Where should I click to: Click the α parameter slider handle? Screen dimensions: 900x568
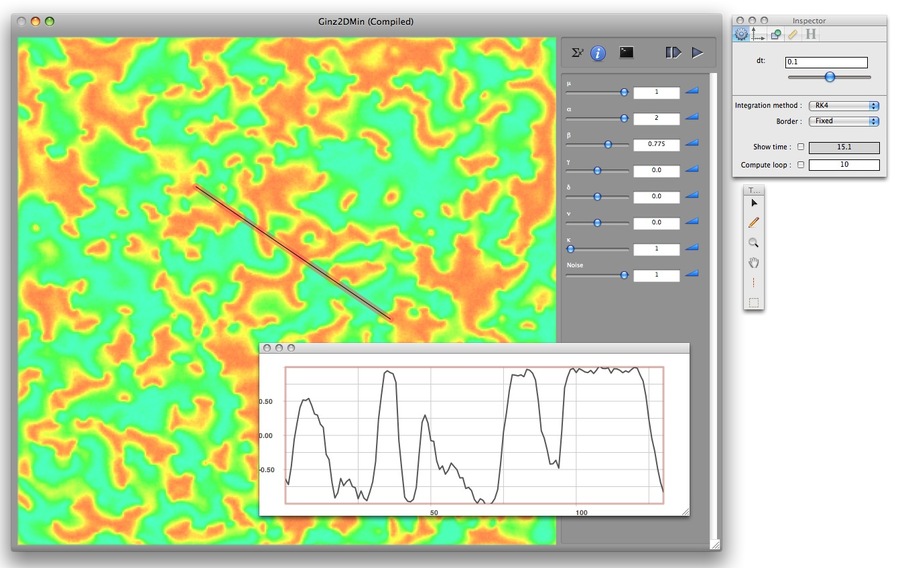pyautogui.click(x=624, y=118)
